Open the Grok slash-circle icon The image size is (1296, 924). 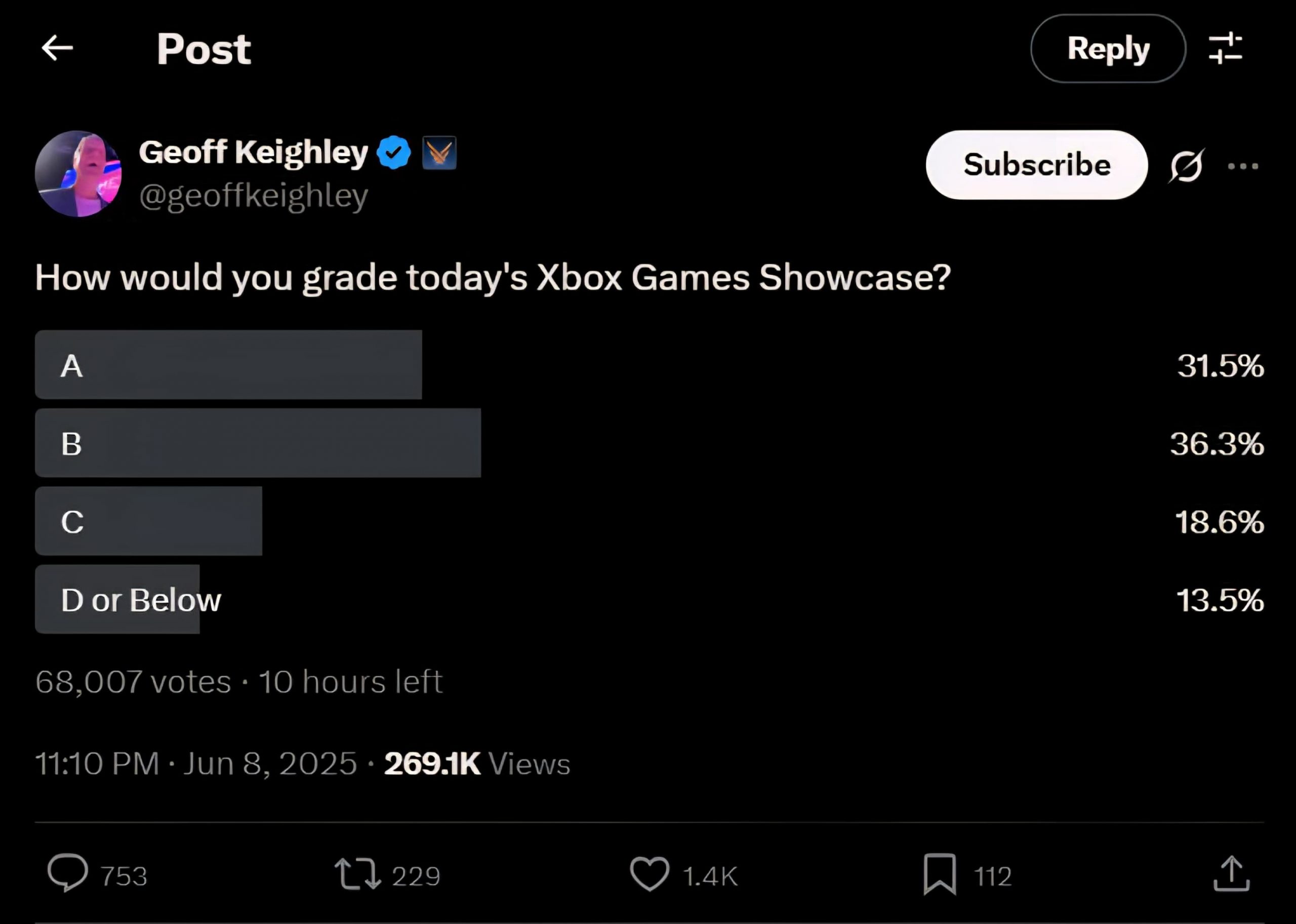point(1186,165)
